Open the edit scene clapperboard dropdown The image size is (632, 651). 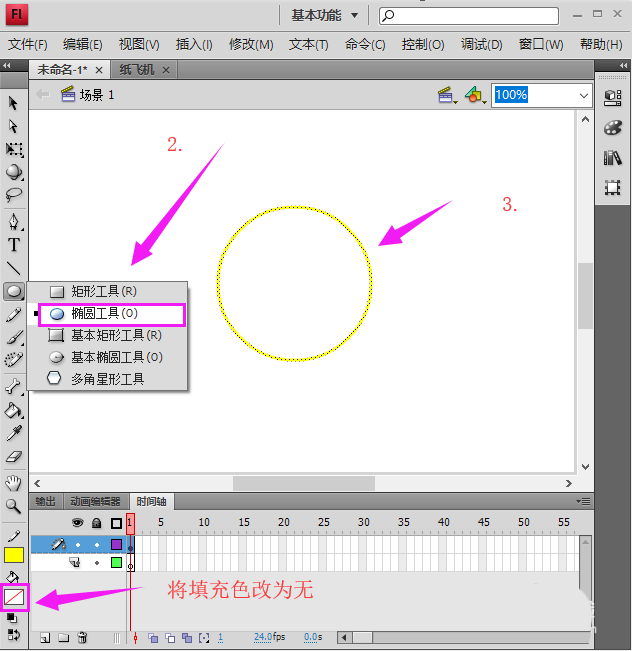[x=447, y=95]
